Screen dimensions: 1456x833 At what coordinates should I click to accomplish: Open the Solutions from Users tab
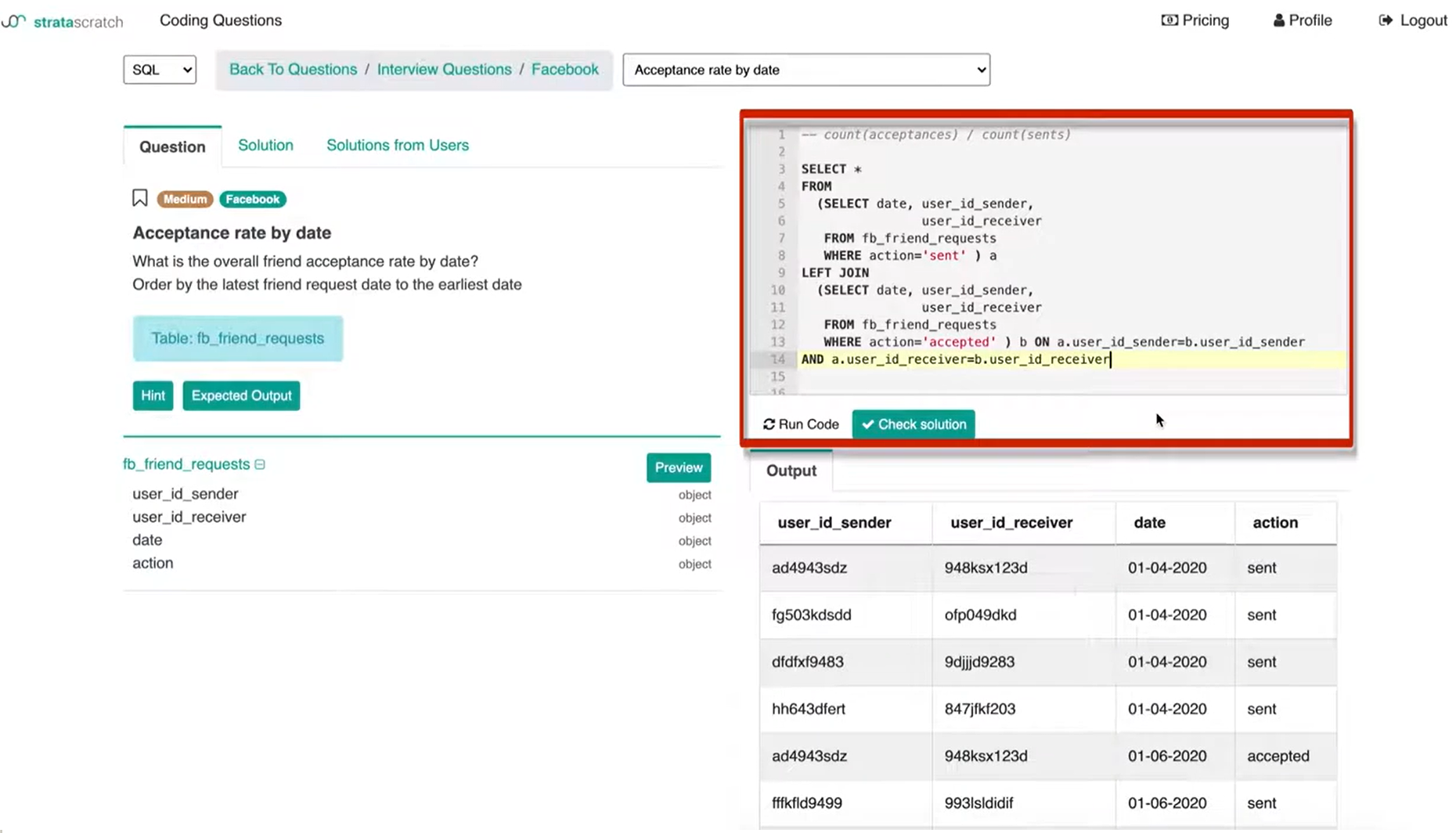coord(398,145)
